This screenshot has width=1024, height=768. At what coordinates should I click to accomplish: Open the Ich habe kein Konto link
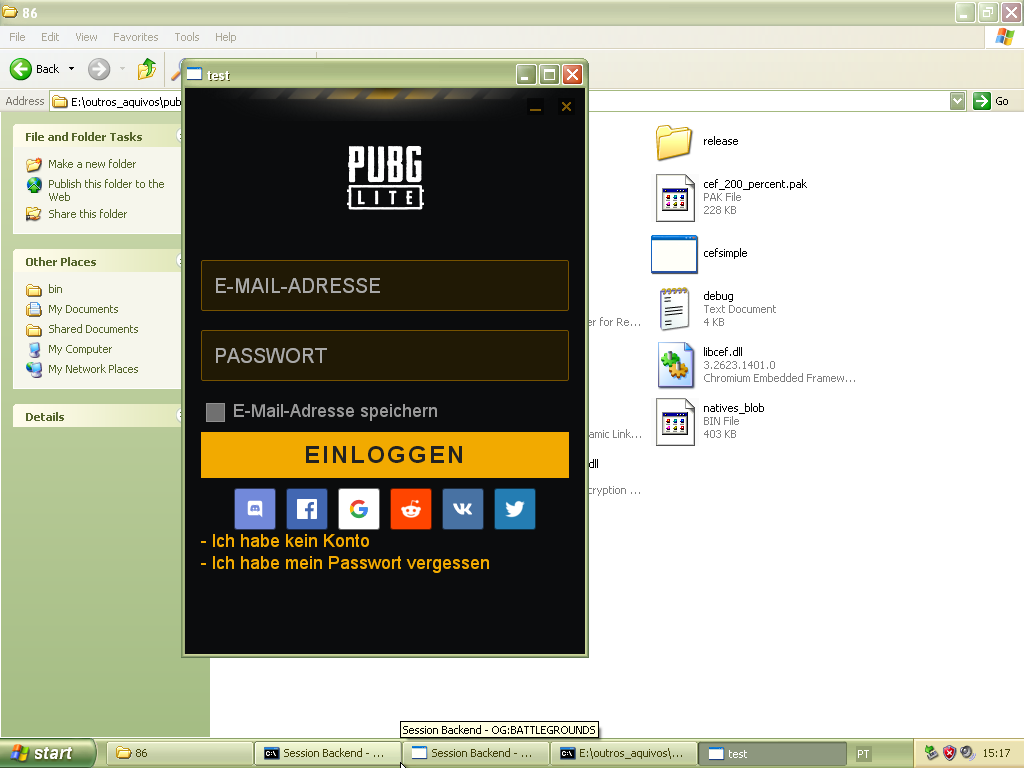(x=285, y=541)
